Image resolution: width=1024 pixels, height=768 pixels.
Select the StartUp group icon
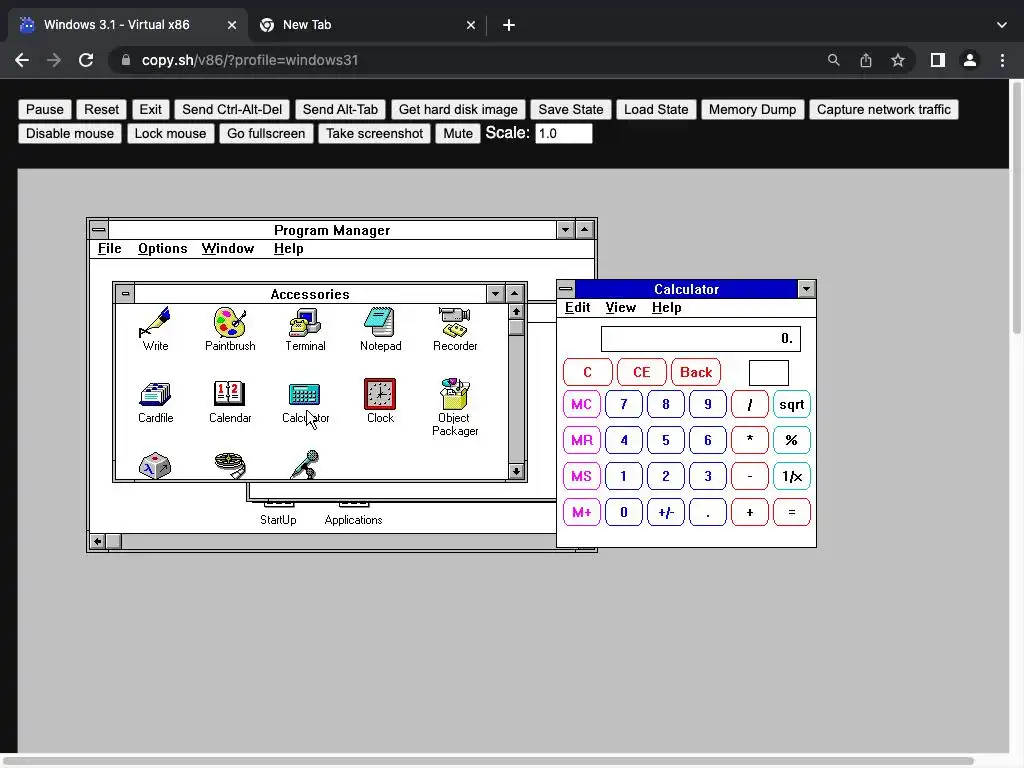coord(278,514)
